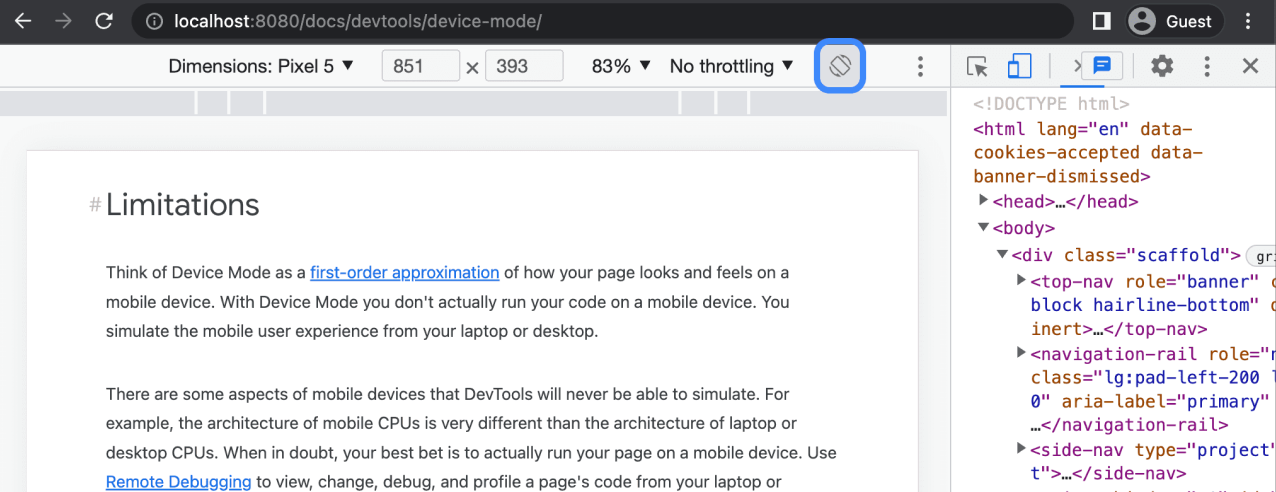Go back to previous page
This screenshot has width=1276, height=492.
(x=23, y=21)
